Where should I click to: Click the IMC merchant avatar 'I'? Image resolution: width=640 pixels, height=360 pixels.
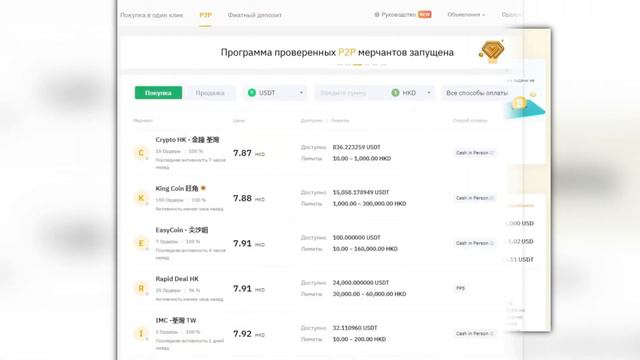click(x=141, y=333)
